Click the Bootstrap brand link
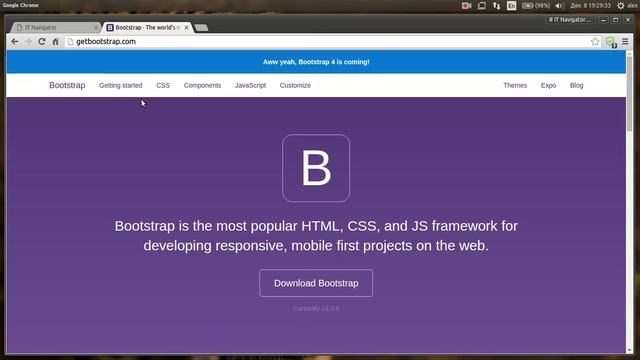Screen dimensions: 640x360 point(67,85)
